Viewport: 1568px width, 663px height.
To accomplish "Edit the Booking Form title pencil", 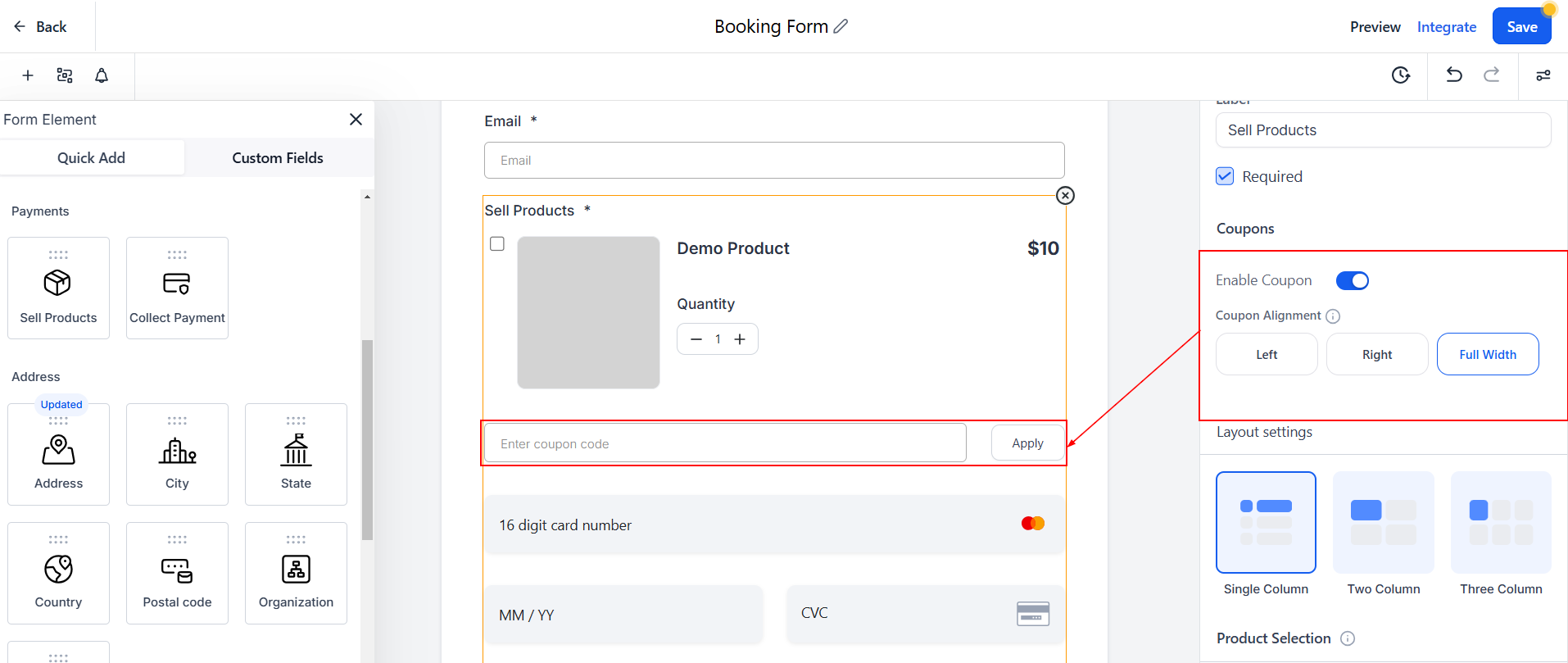I will (x=841, y=26).
